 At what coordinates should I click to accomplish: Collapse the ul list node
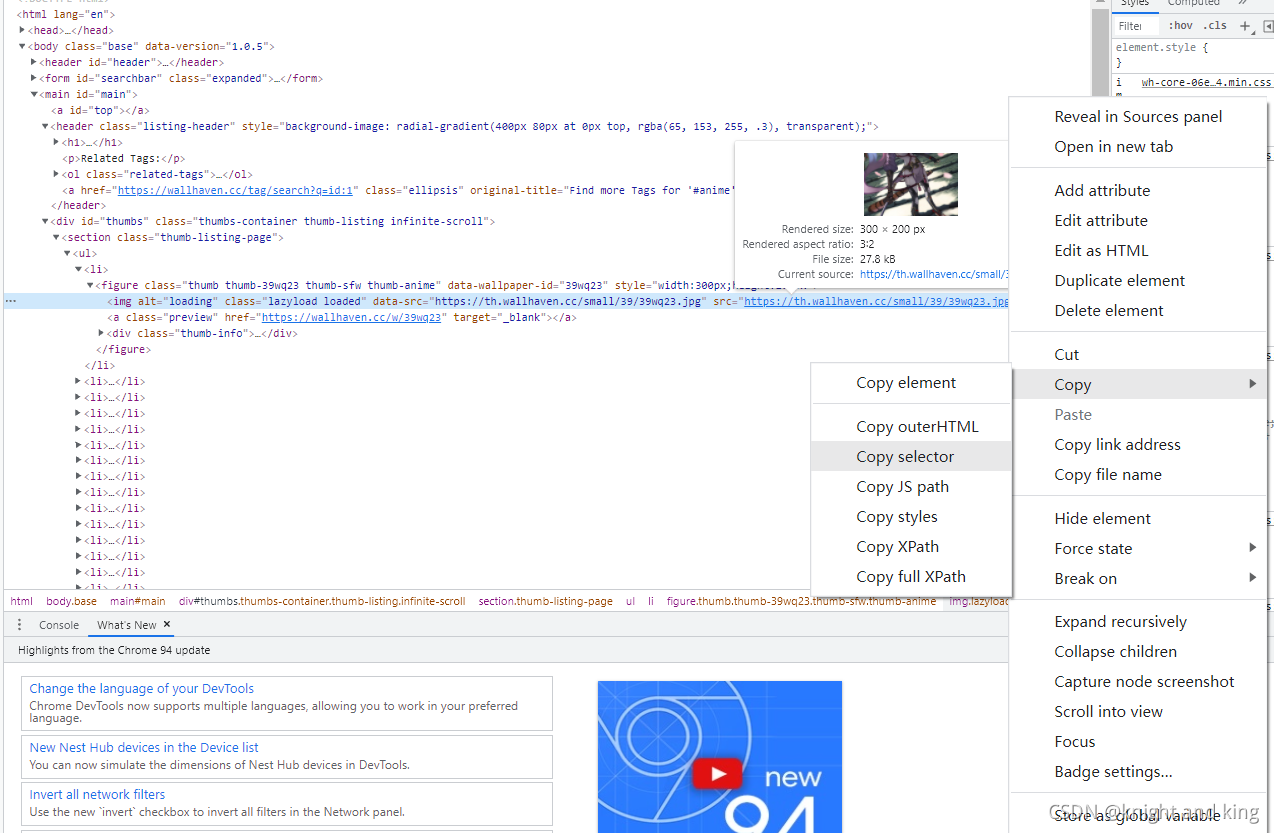click(x=67, y=253)
